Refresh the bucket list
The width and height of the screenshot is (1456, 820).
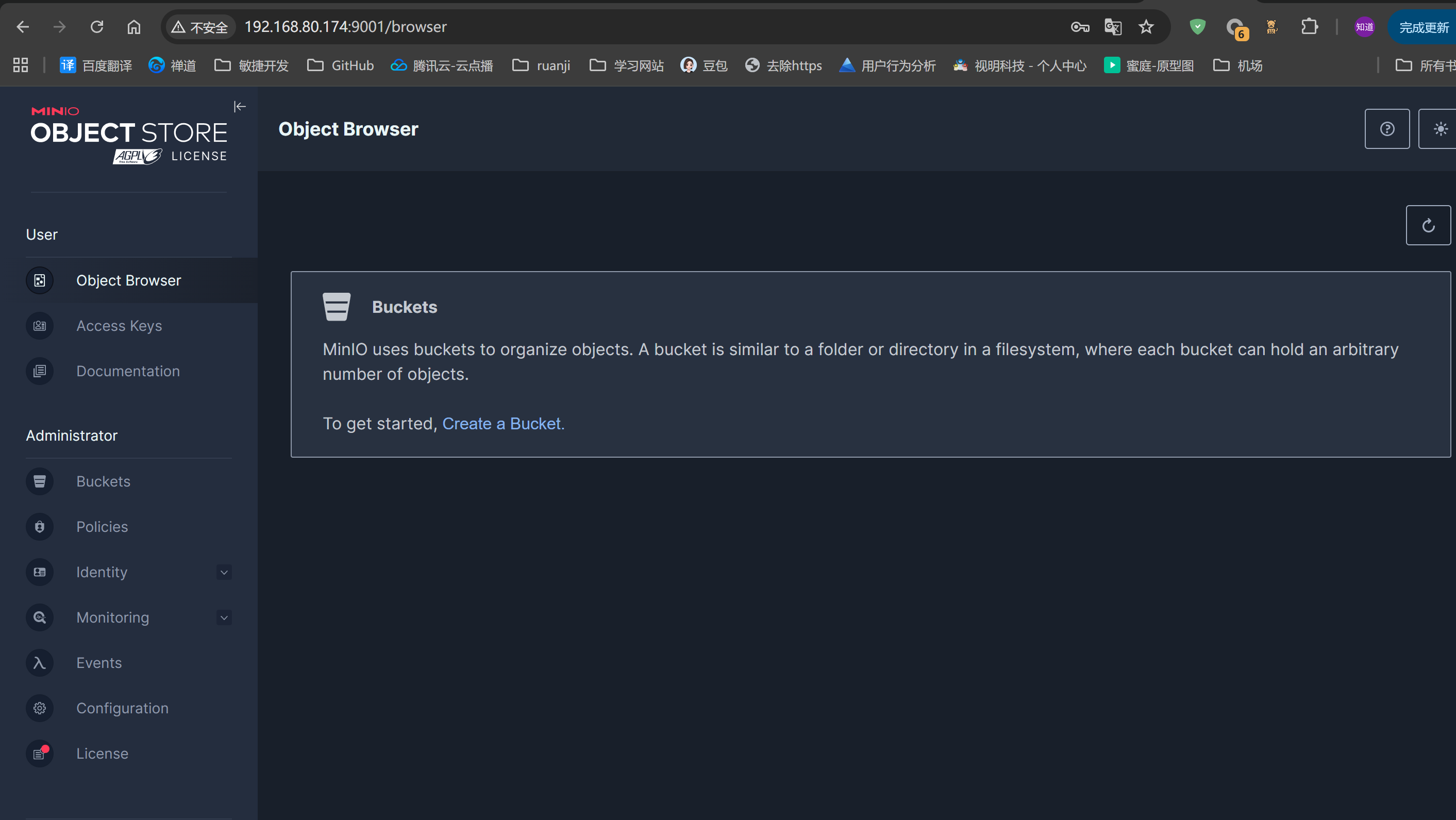tap(1428, 225)
